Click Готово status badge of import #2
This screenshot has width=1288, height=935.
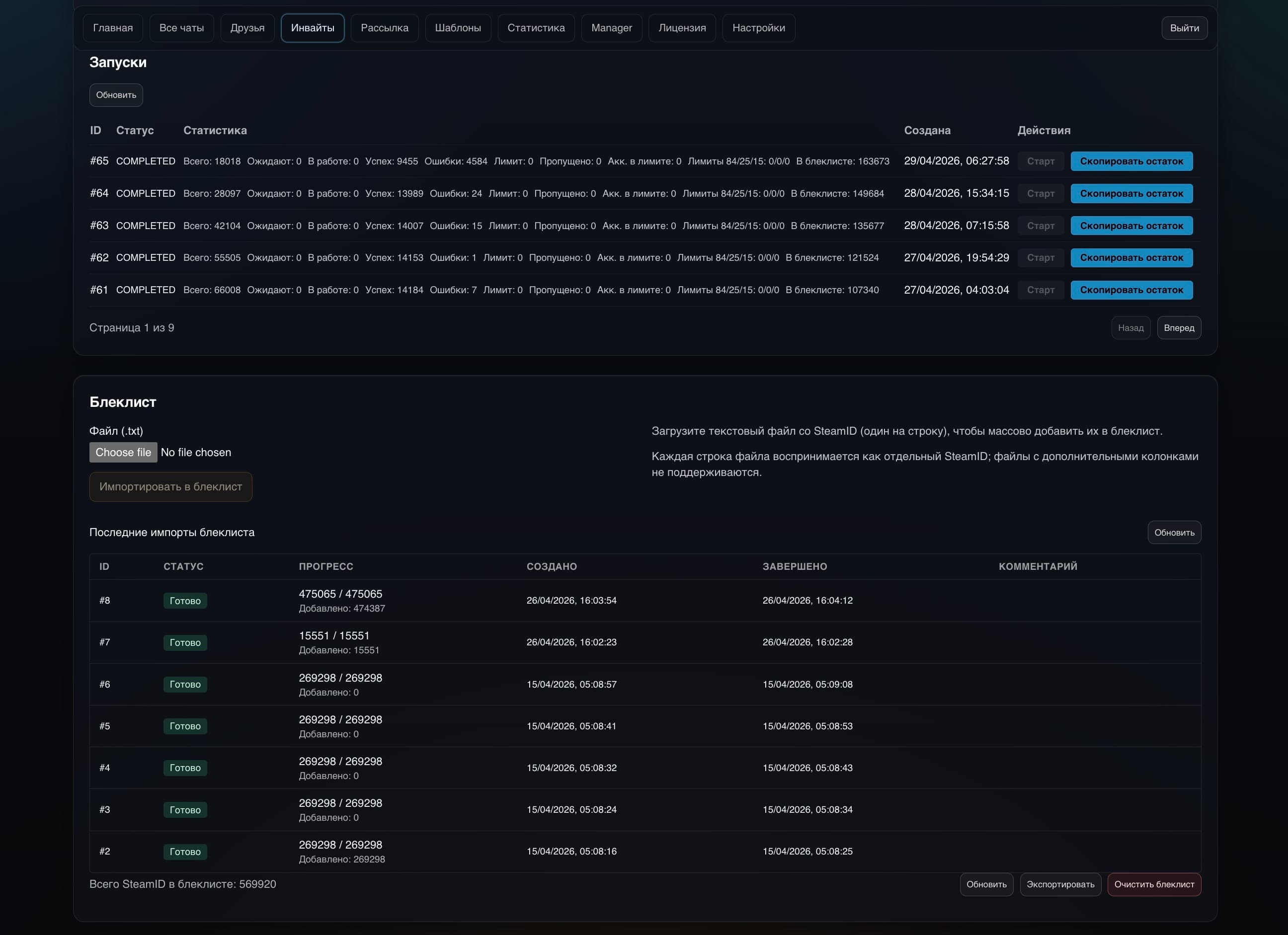[185, 852]
